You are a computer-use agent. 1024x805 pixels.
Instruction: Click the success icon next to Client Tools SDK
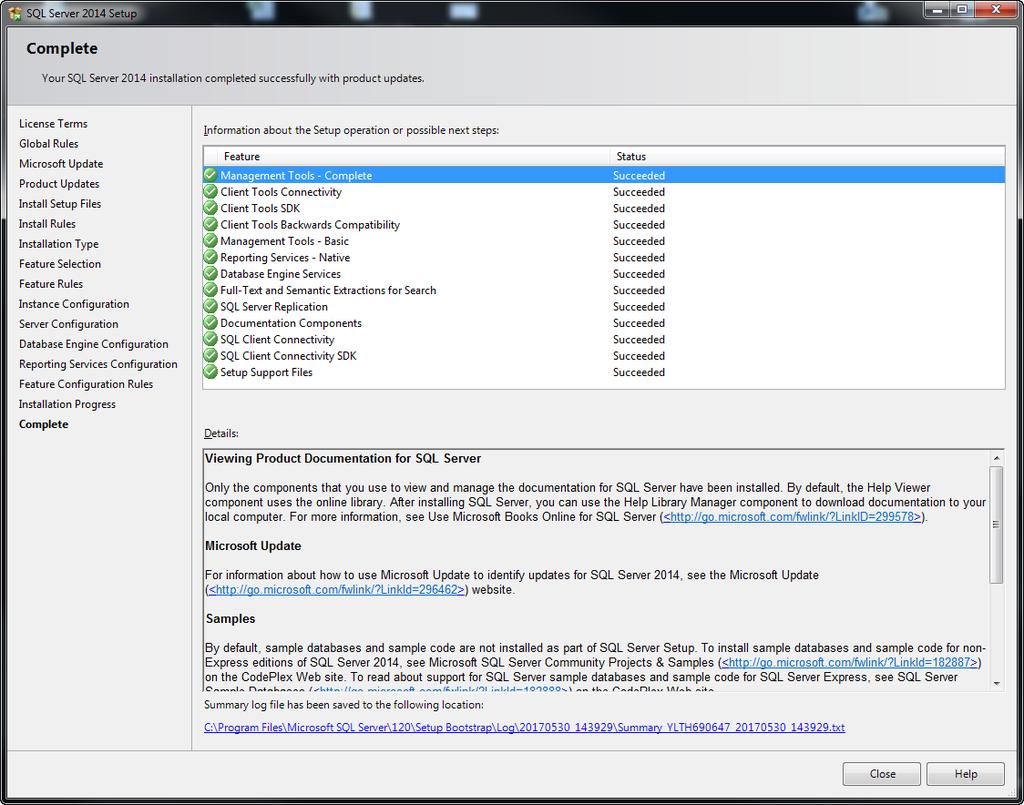pos(210,208)
